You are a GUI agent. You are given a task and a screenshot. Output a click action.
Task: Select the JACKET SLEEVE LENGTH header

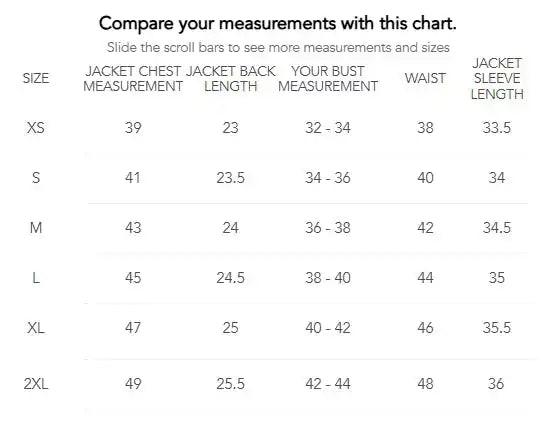[x=497, y=79]
